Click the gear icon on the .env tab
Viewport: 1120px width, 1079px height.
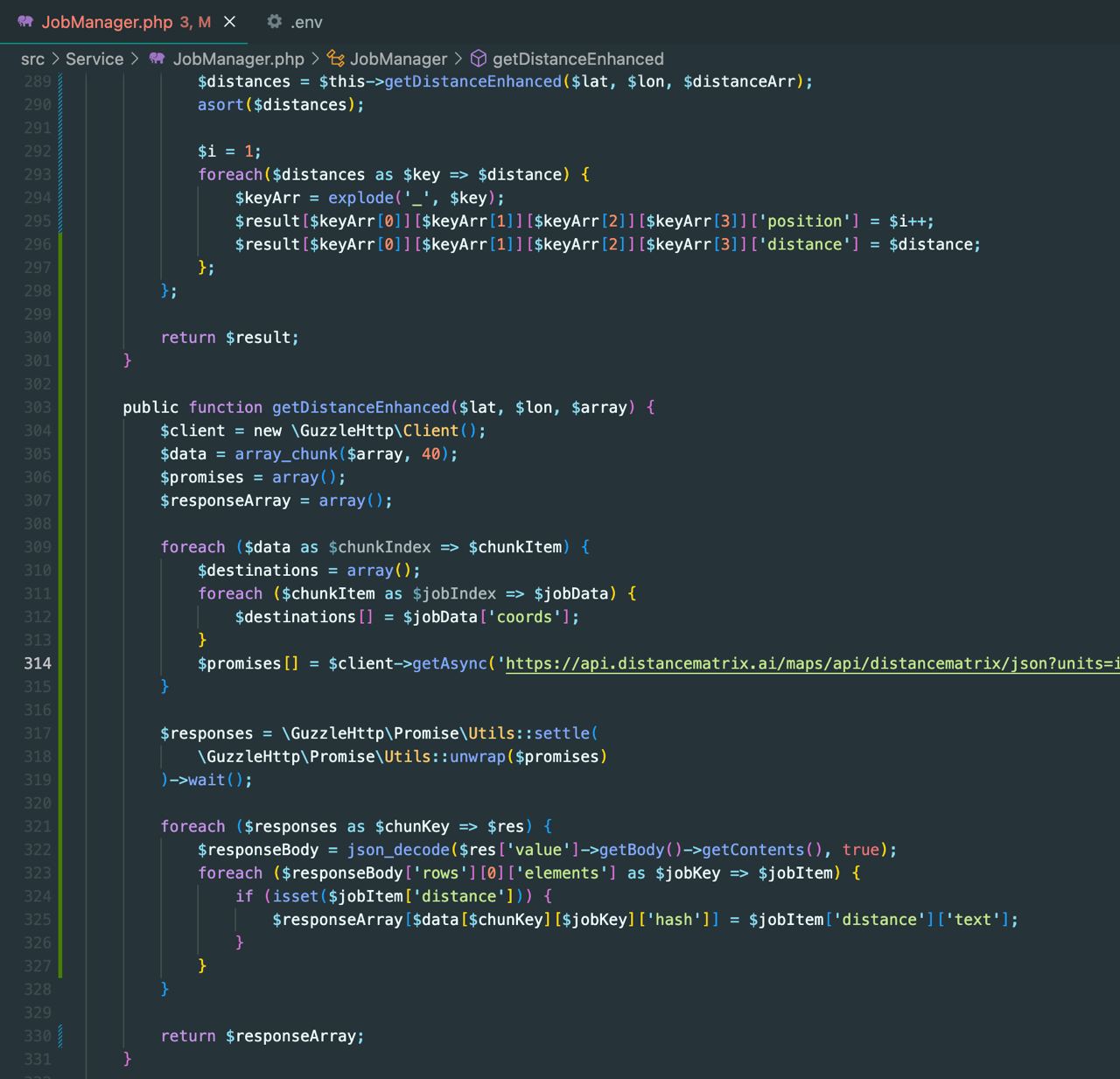click(x=274, y=22)
